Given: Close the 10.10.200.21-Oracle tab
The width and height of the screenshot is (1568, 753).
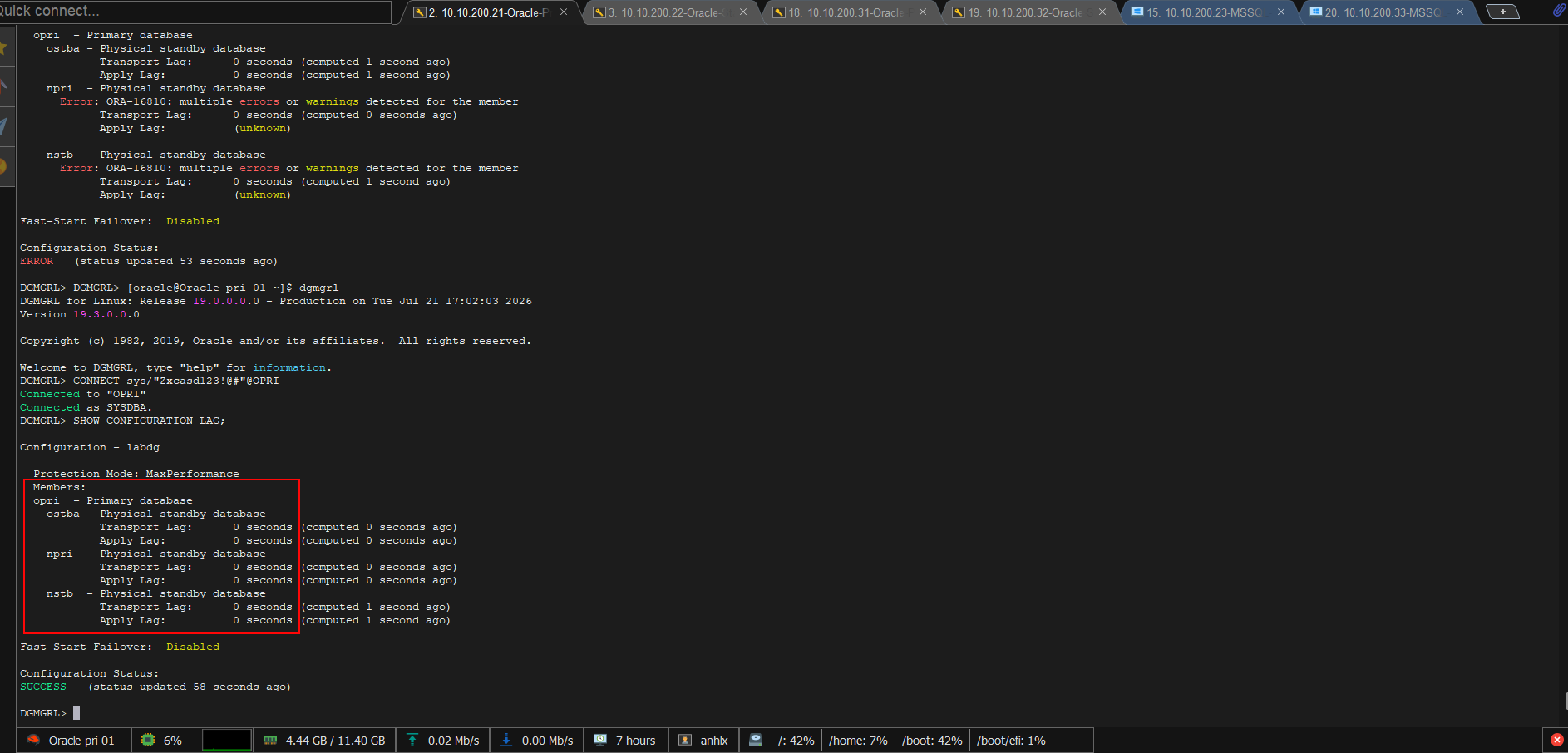Looking at the screenshot, I should (564, 12).
